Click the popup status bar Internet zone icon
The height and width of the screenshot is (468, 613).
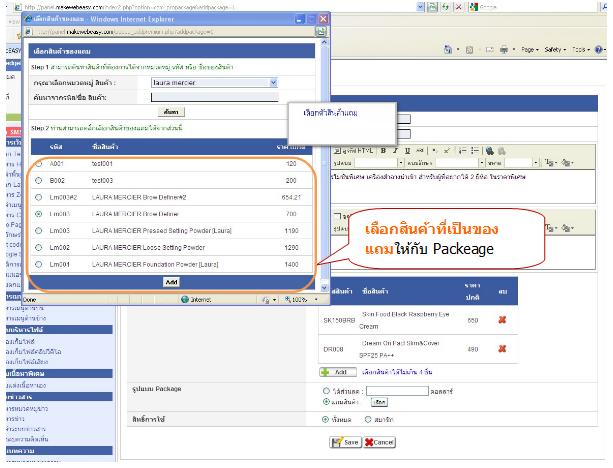[185, 299]
